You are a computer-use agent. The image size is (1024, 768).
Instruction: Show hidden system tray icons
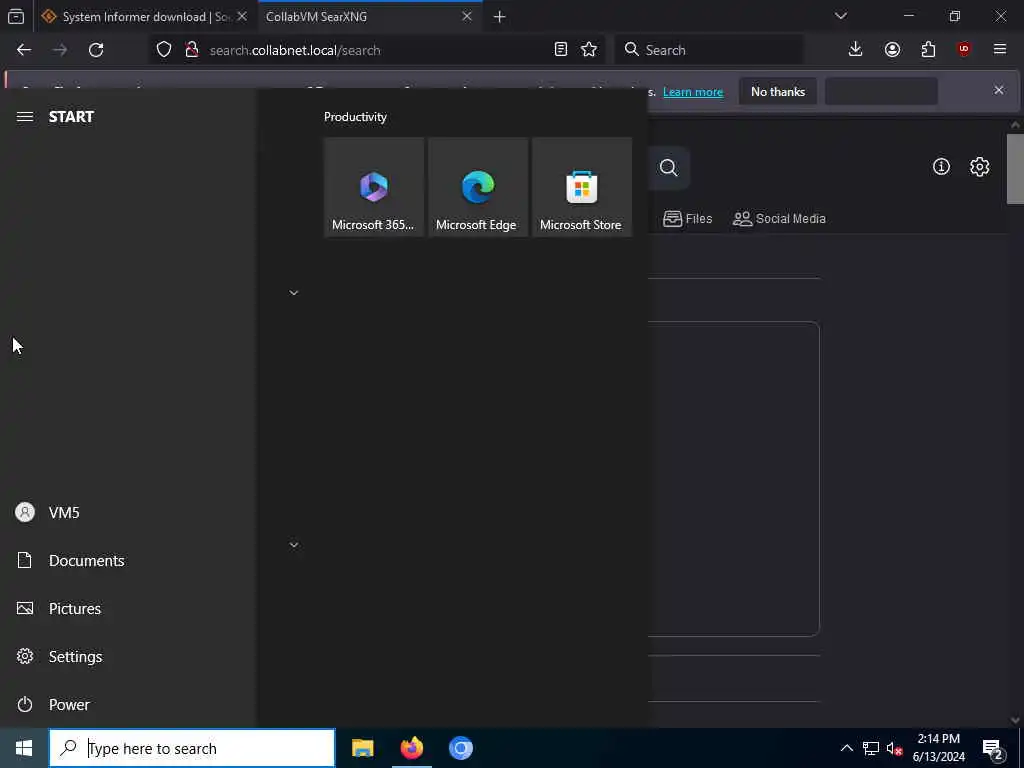pos(846,748)
